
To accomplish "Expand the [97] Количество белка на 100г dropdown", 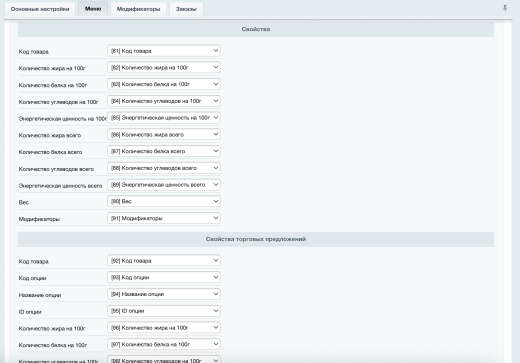I will pos(164,344).
